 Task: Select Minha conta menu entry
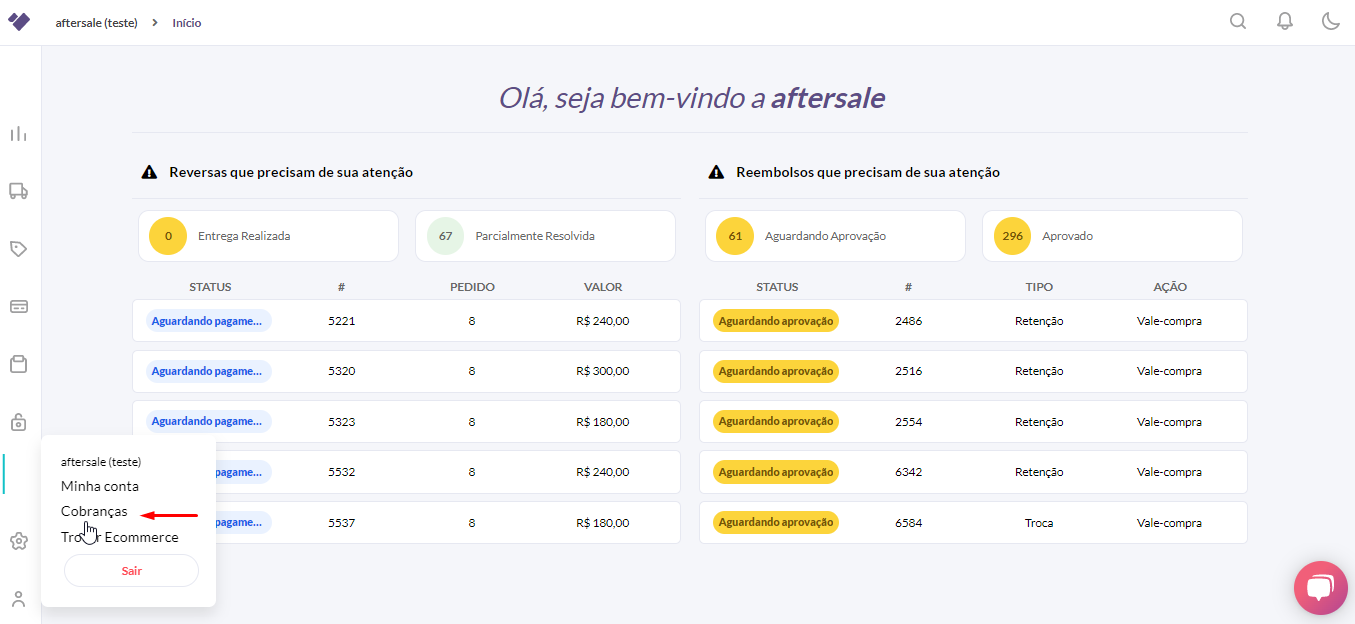(100, 486)
